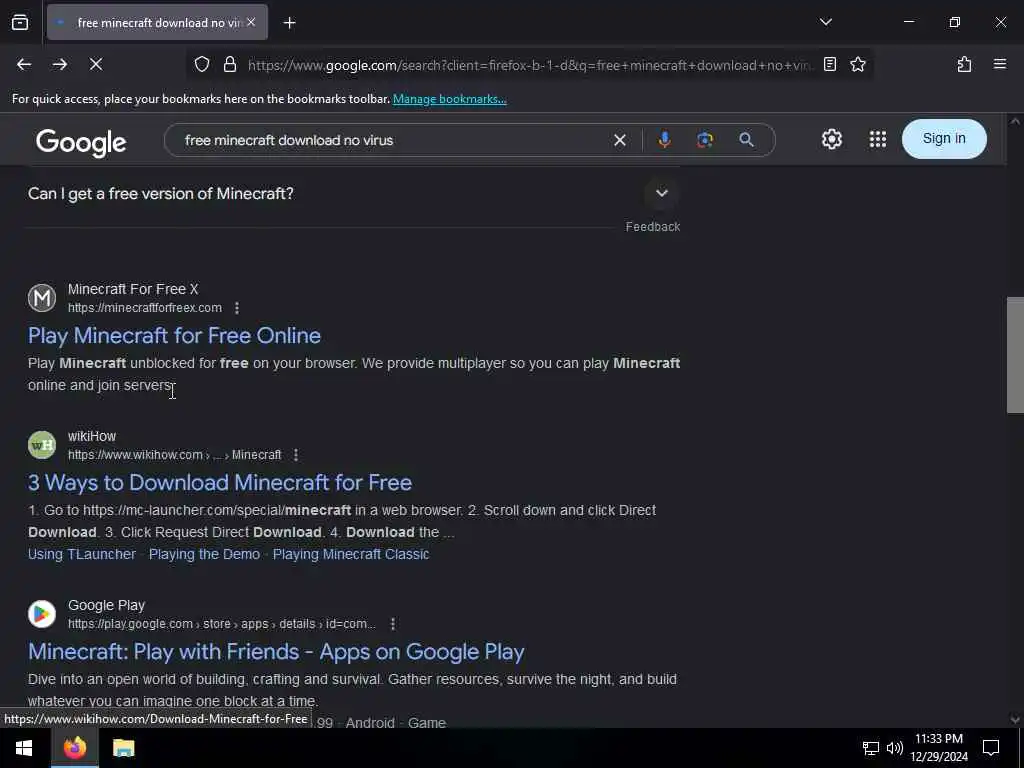Close the free minecraft download tab
Screen dimensions: 1024x768
251,22
